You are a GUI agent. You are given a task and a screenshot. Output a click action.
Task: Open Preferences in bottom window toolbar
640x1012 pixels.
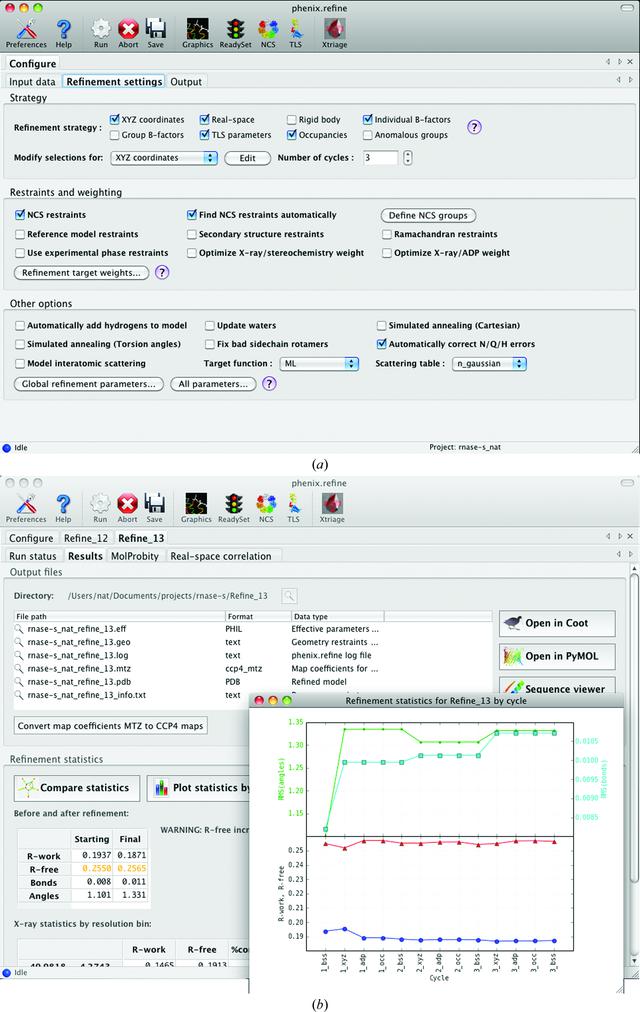click(26, 508)
